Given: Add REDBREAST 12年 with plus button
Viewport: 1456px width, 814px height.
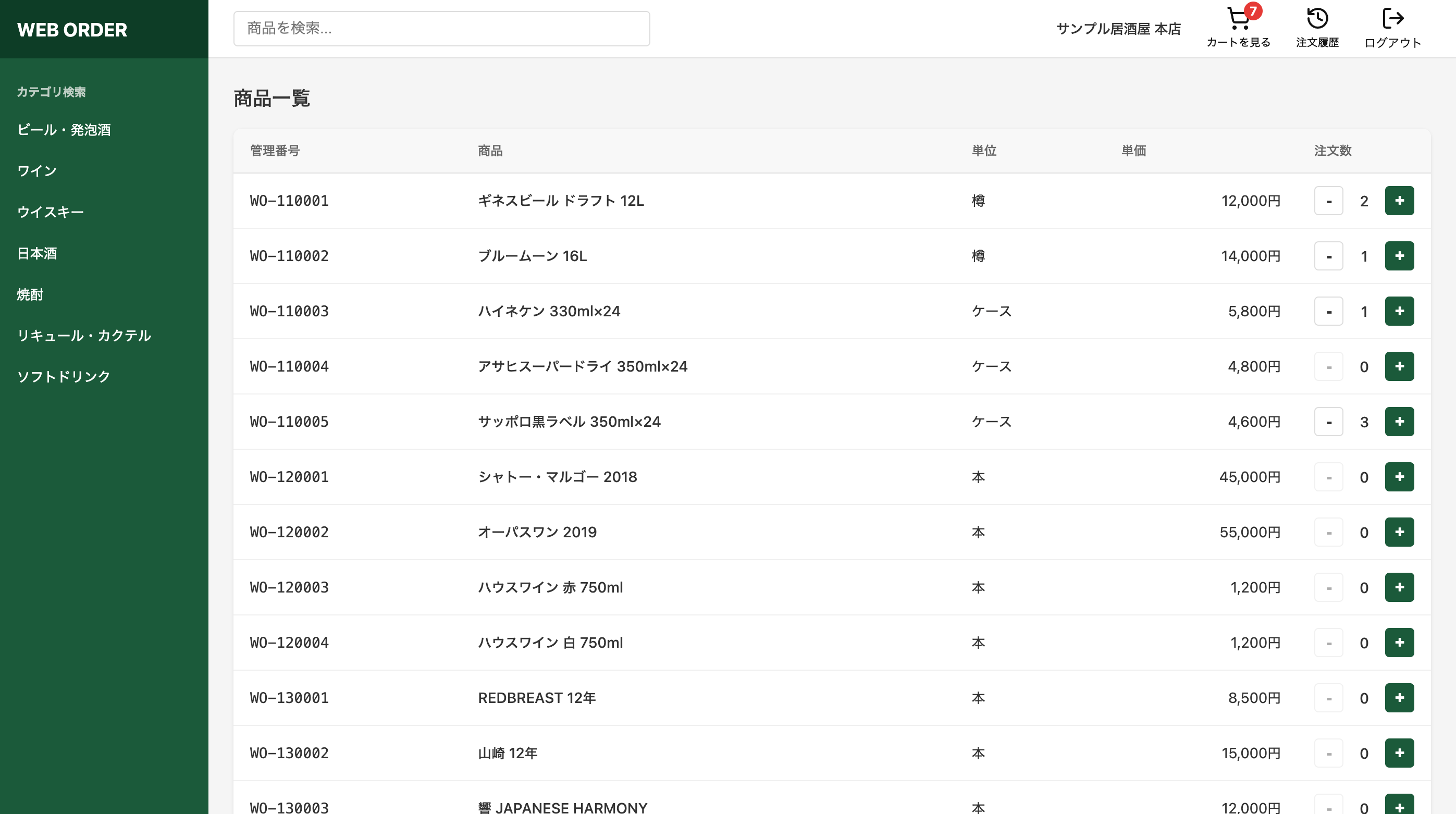Looking at the screenshot, I should (x=1399, y=698).
